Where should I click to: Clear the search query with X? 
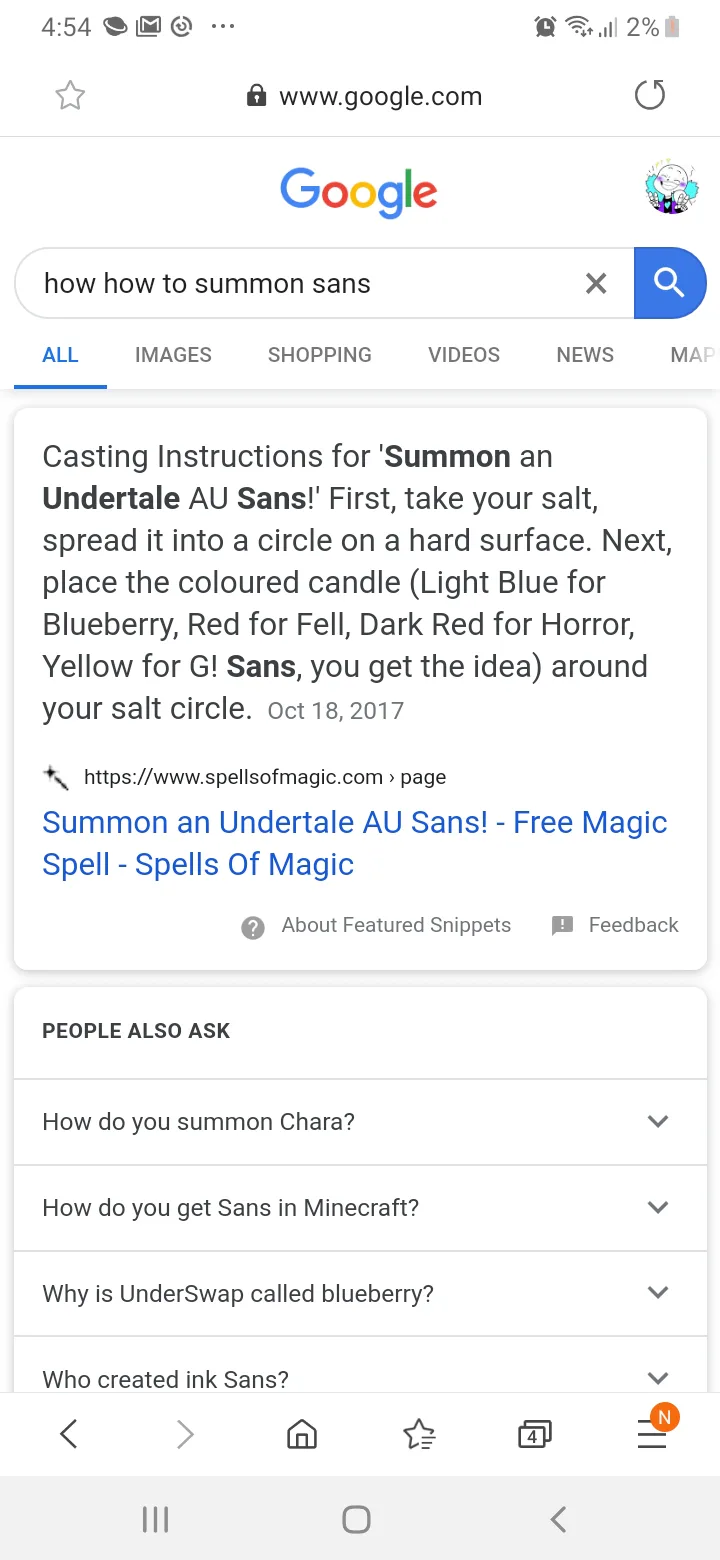coord(596,284)
